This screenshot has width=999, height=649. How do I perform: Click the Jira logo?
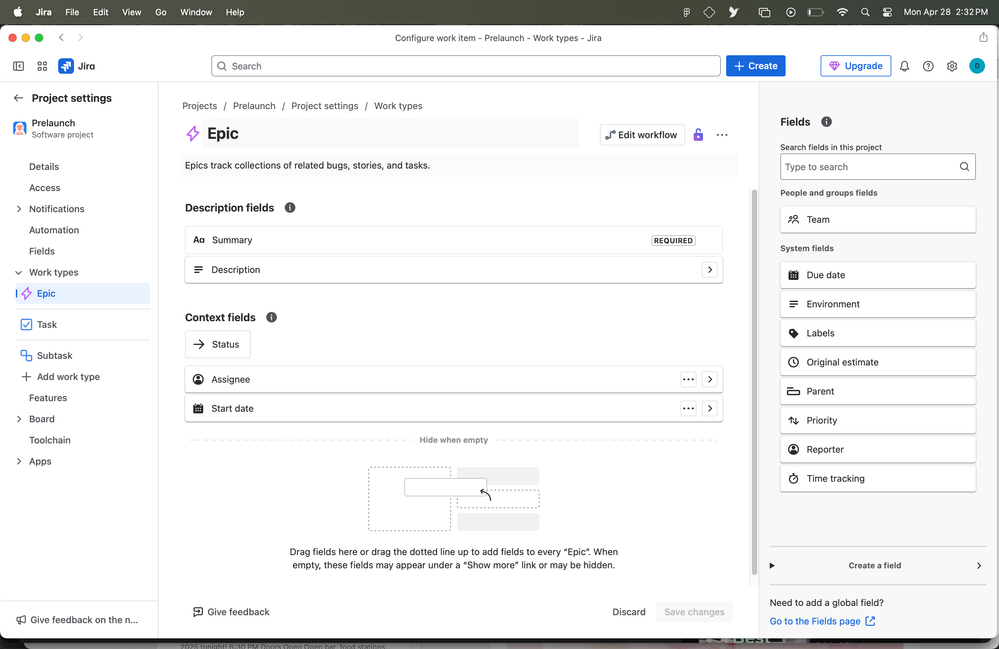pos(76,66)
